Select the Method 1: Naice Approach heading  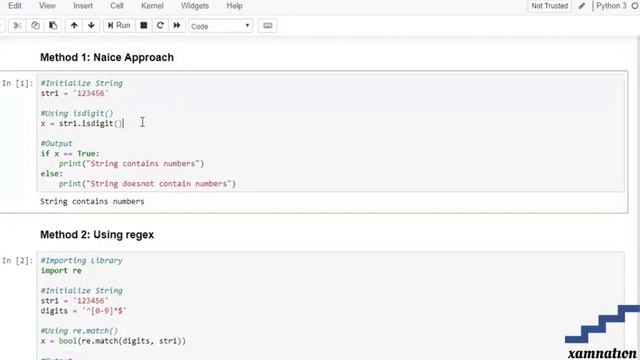point(107,58)
